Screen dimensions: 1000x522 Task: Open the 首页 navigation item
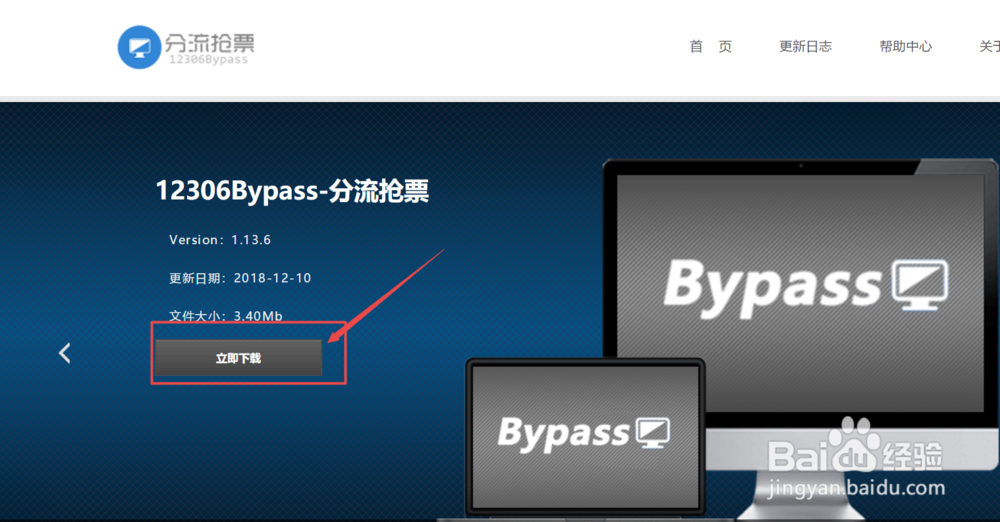tap(710, 47)
